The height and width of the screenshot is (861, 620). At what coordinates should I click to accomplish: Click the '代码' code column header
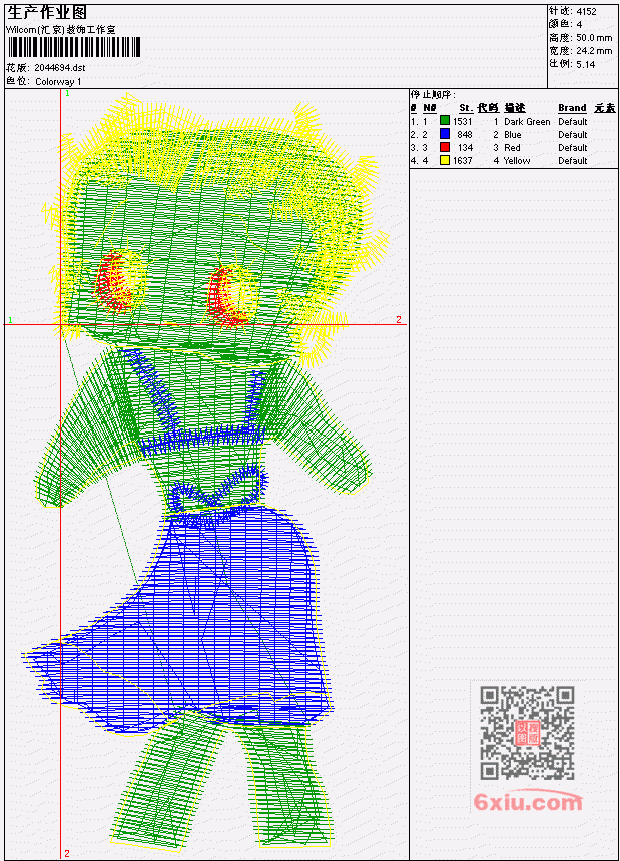[x=488, y=108]
